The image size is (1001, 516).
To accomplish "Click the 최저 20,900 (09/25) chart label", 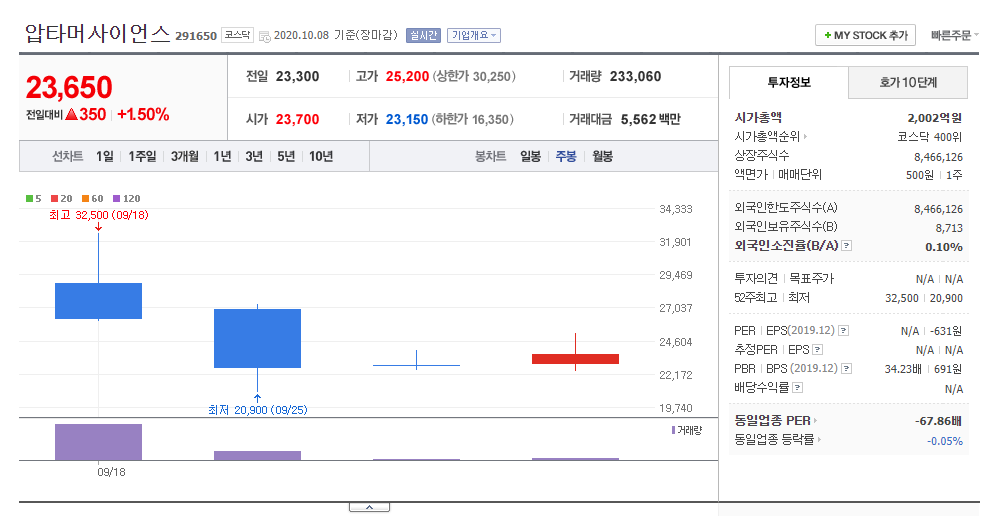I will 258,410.
